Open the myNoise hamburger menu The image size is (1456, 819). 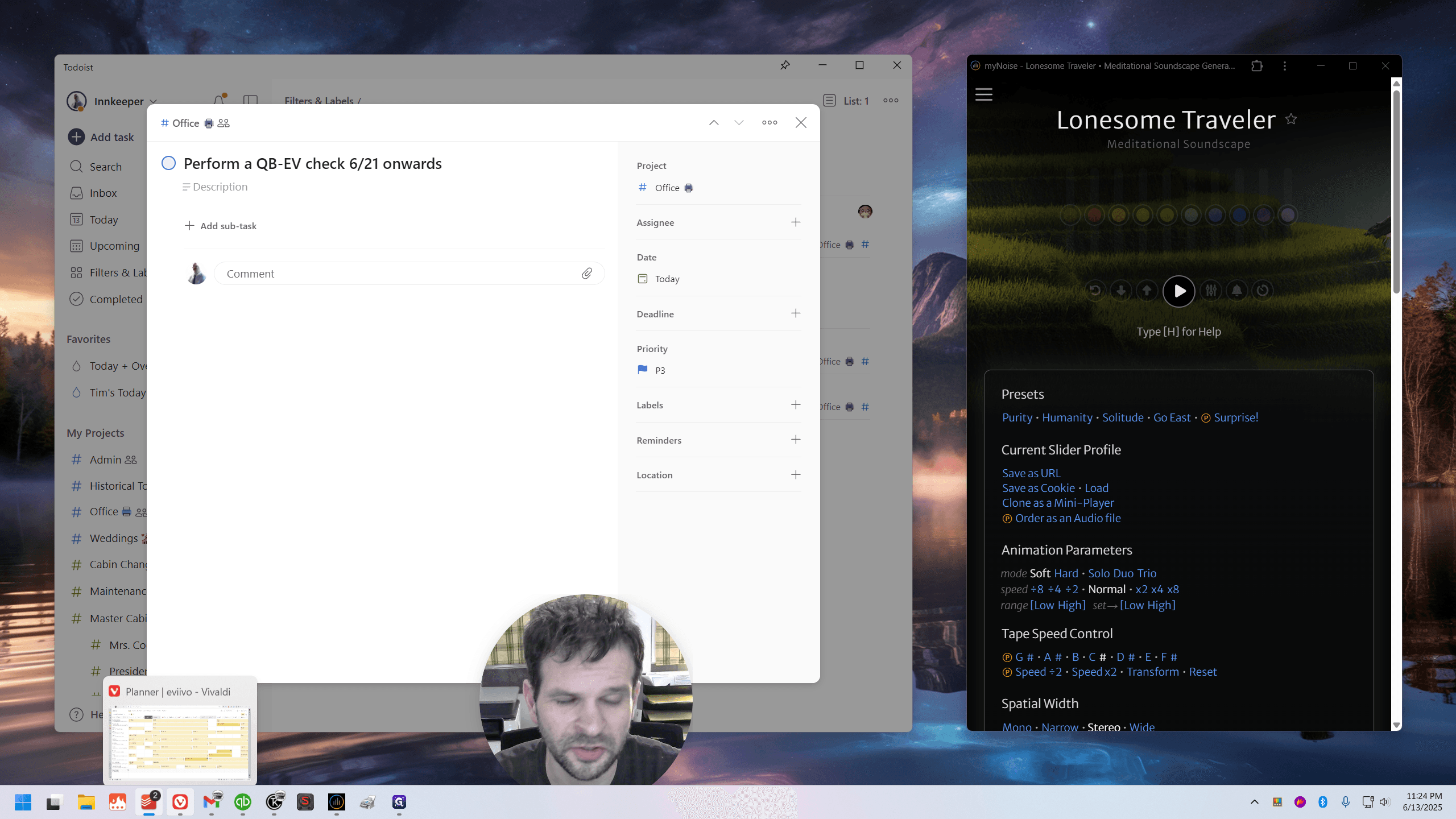pyautogui.click(x=984, y=94)
